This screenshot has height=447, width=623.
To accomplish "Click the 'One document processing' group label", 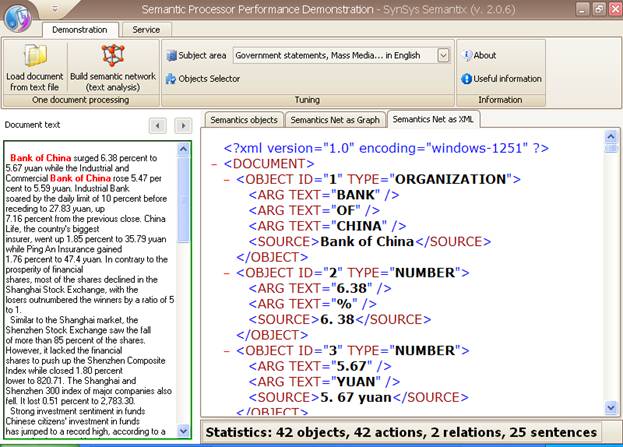I will point(81,100).
